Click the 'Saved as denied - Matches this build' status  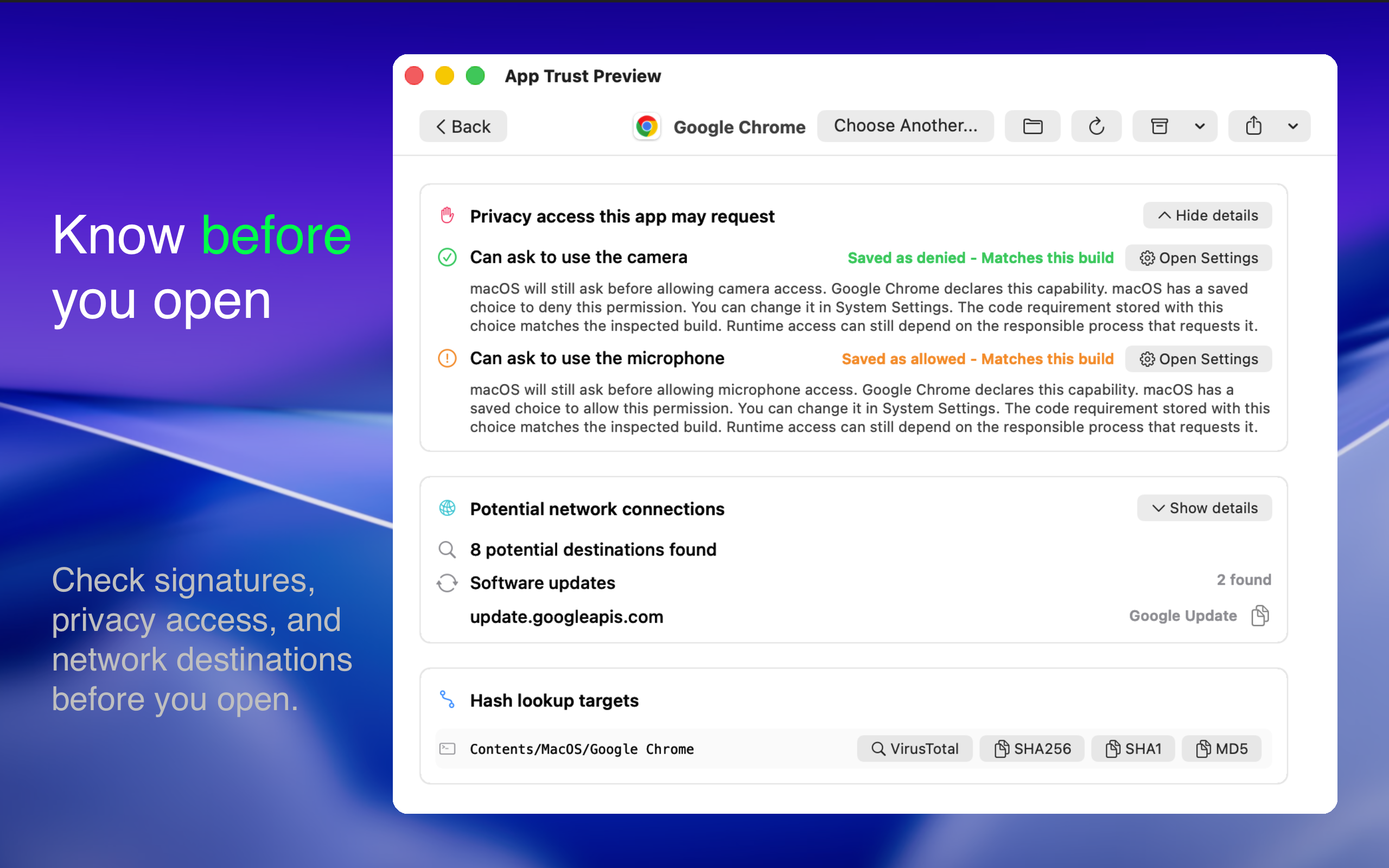coord(980,258)
